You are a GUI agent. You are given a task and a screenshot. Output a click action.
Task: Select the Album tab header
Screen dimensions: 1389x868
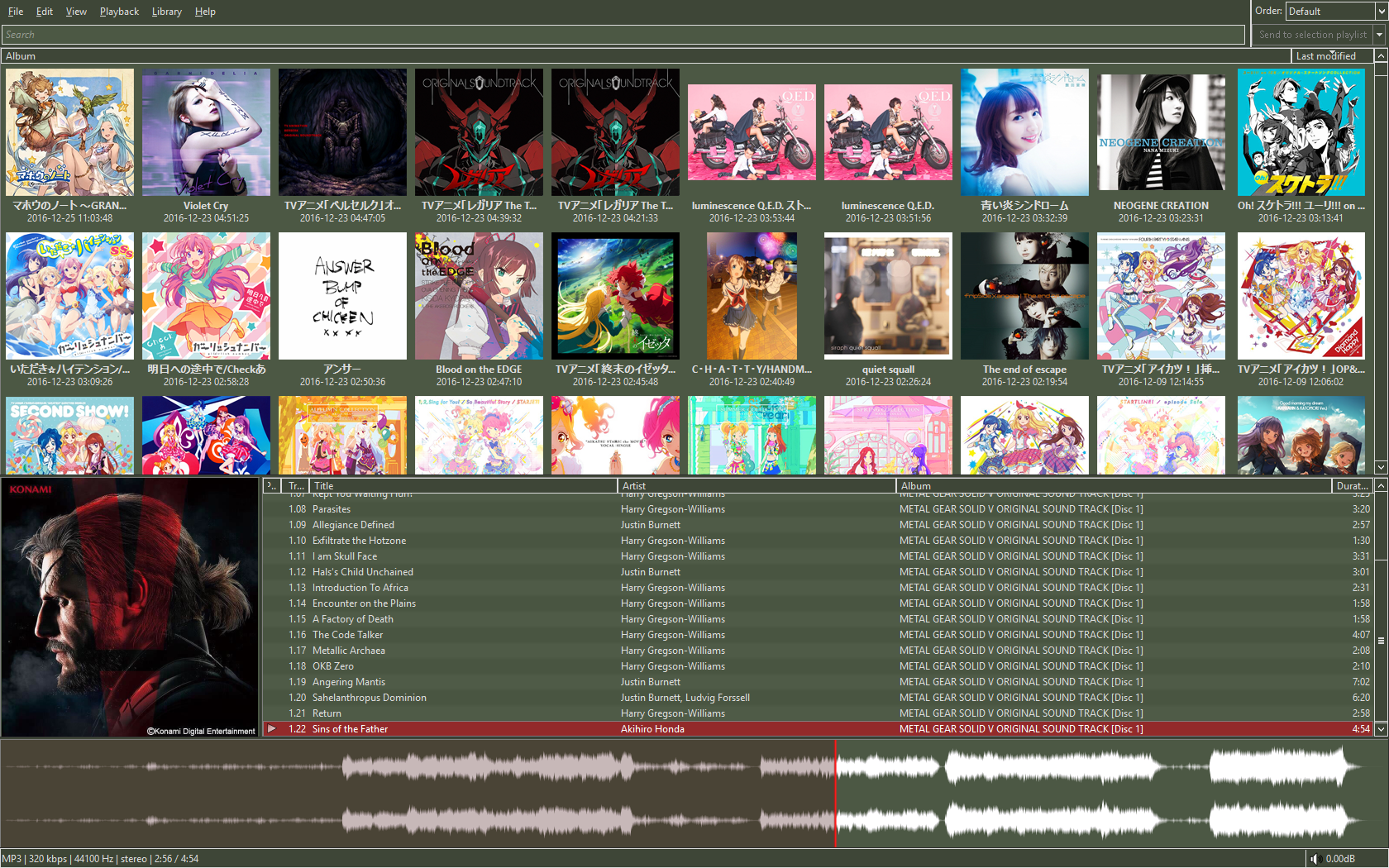(x=20, y=55)
